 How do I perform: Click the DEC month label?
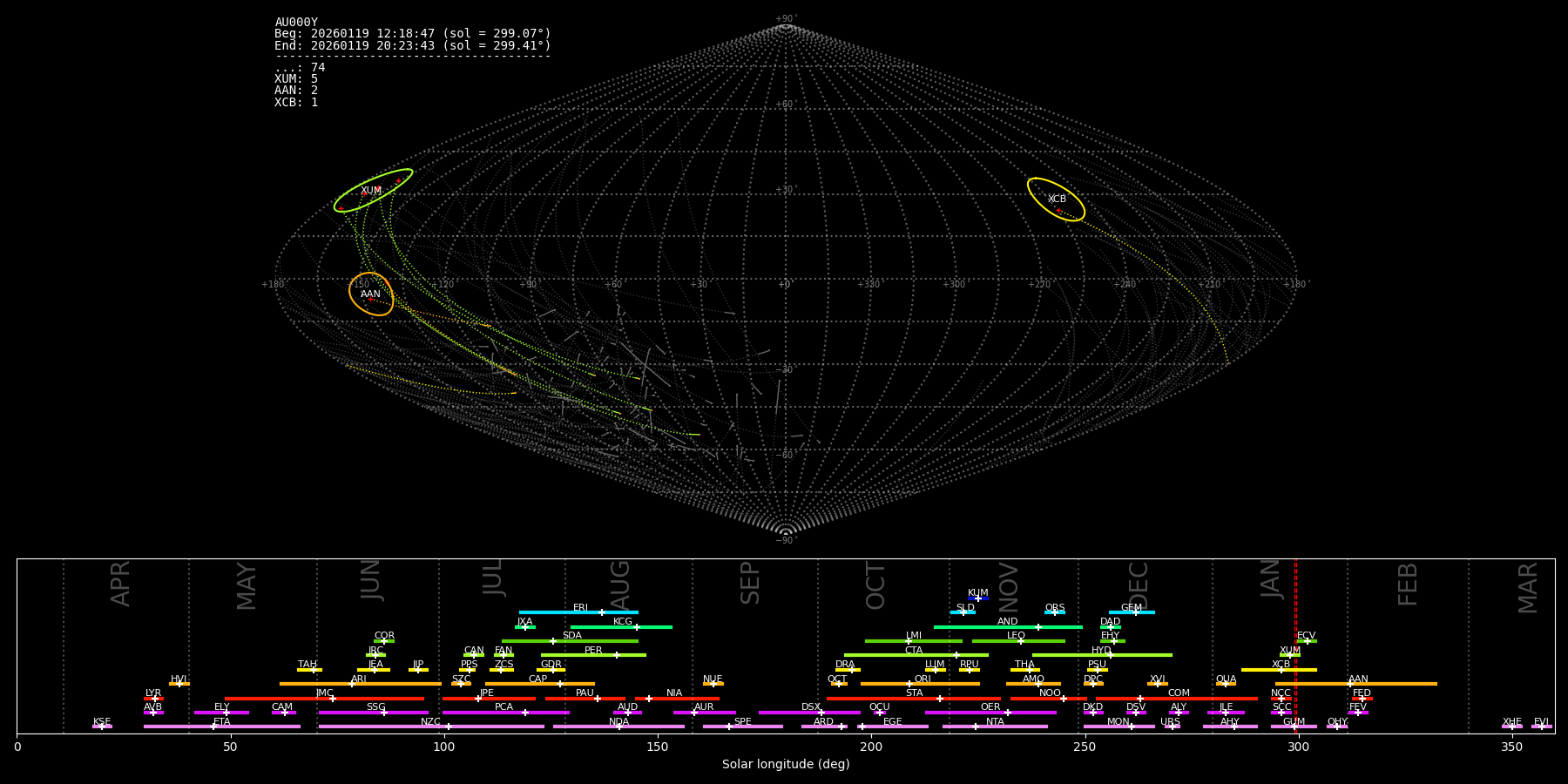[1139, 584]
